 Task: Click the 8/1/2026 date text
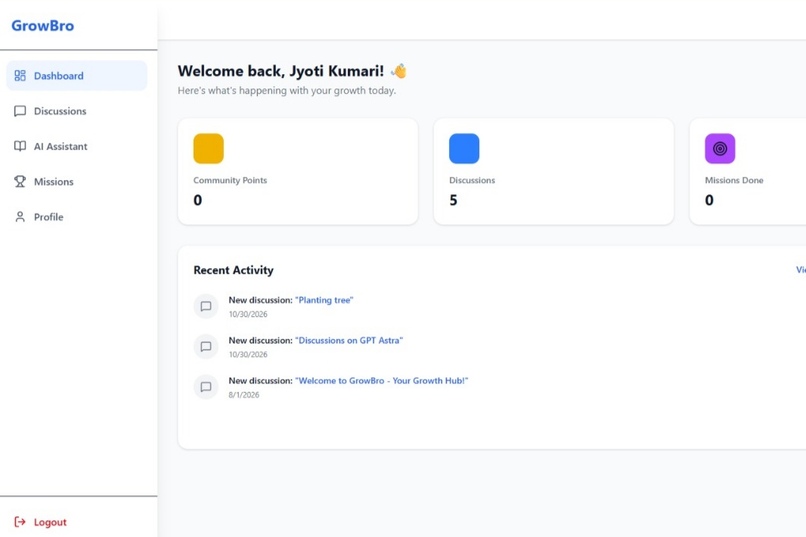click(x=244, y=395)
